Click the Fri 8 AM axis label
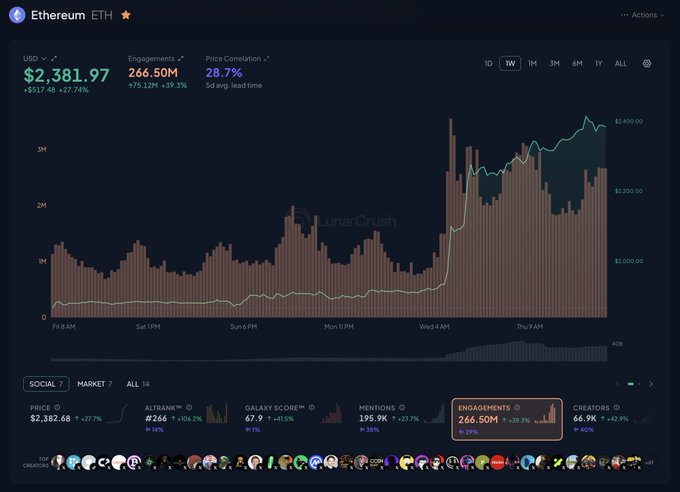 coord(64,327)
